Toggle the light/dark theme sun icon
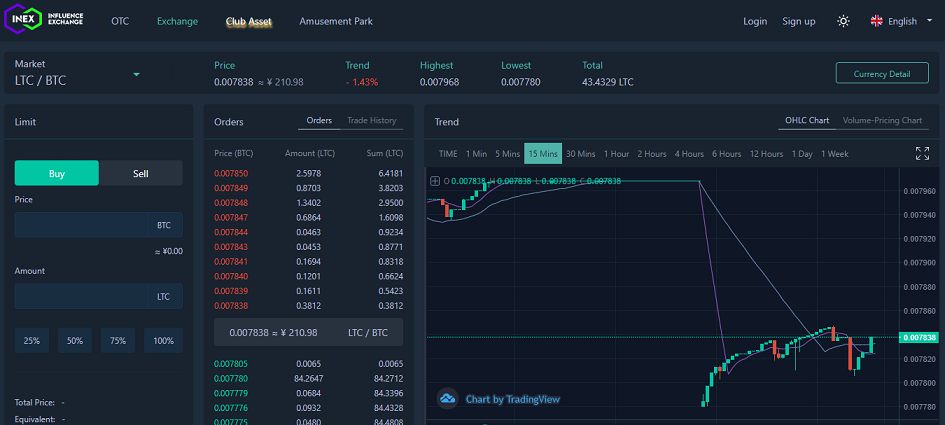 point(843,21)
